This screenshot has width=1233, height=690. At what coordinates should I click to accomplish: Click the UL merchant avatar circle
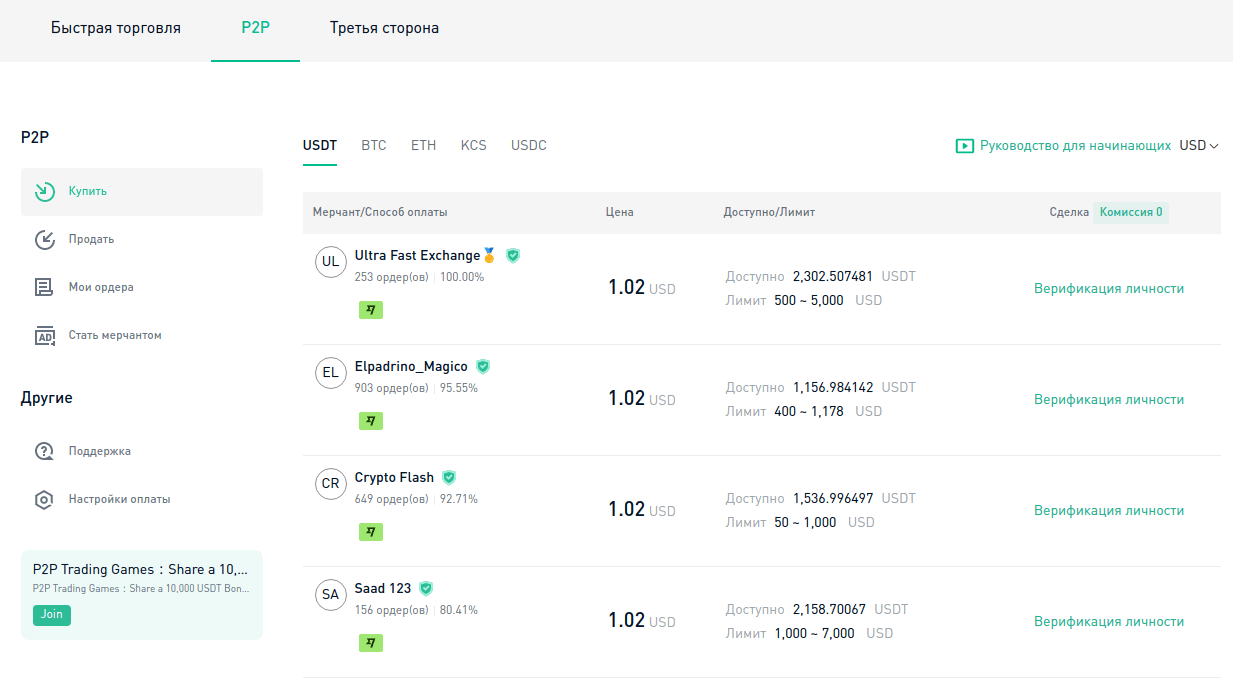tap(330, 263)
